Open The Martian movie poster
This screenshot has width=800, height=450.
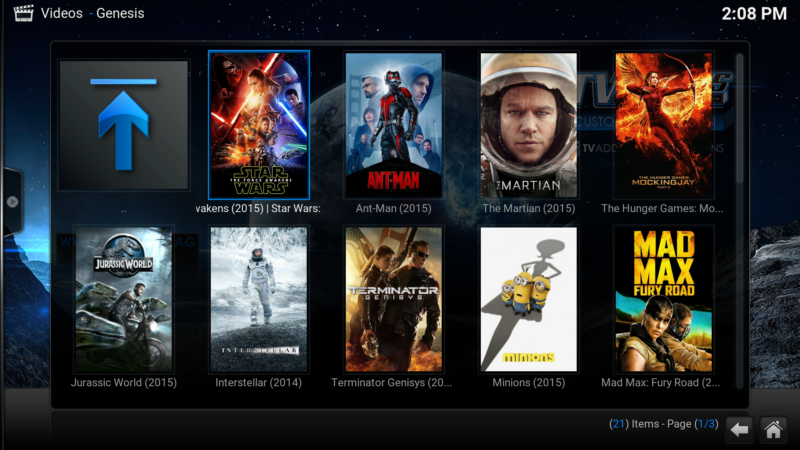pyautogui.click(x=529, y=125)
